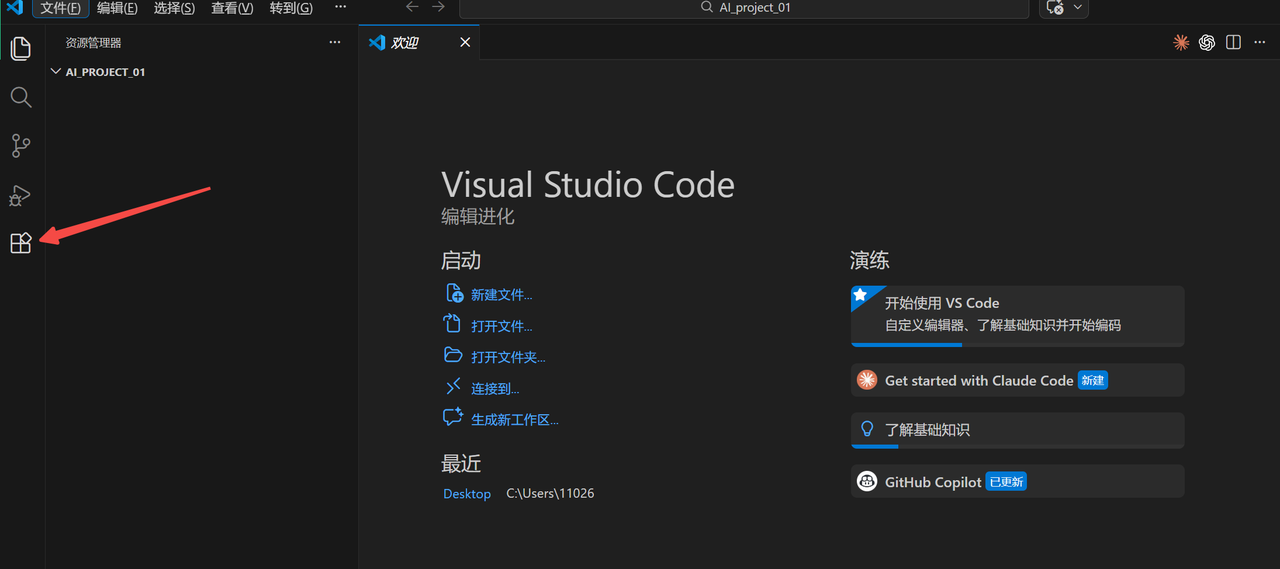Open the Search view in activity bar
Image resolution: width=1280 pixels, height=569 pixels.
tap(20, 97)
